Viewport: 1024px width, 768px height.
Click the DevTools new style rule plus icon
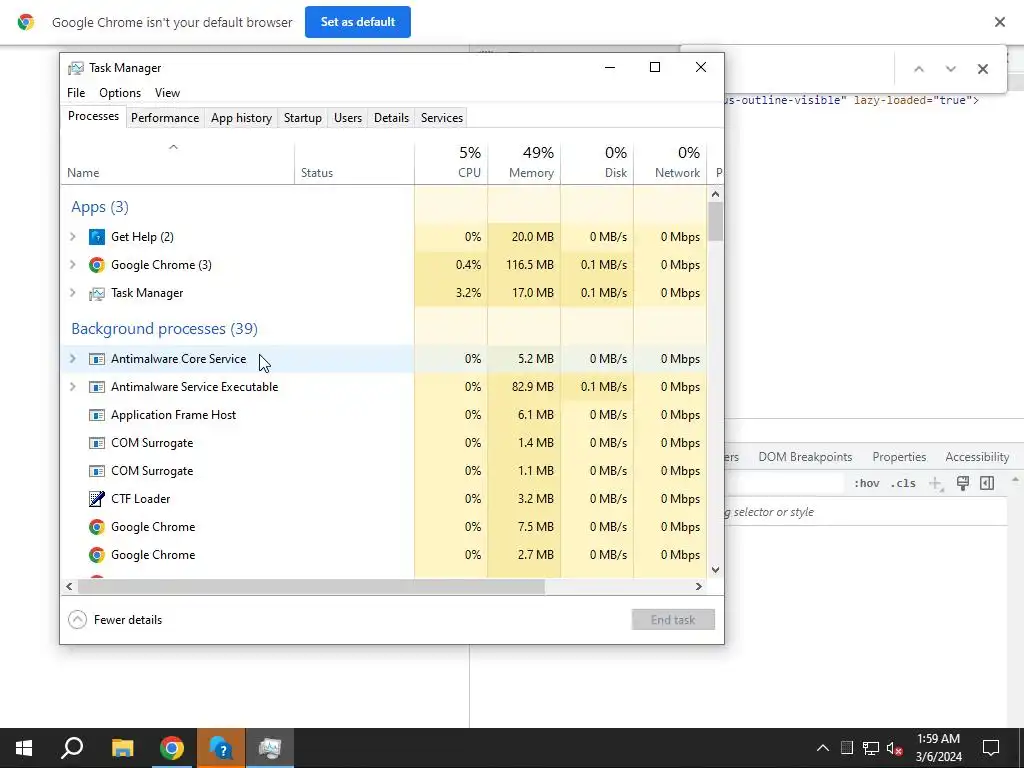coord(936,483)
